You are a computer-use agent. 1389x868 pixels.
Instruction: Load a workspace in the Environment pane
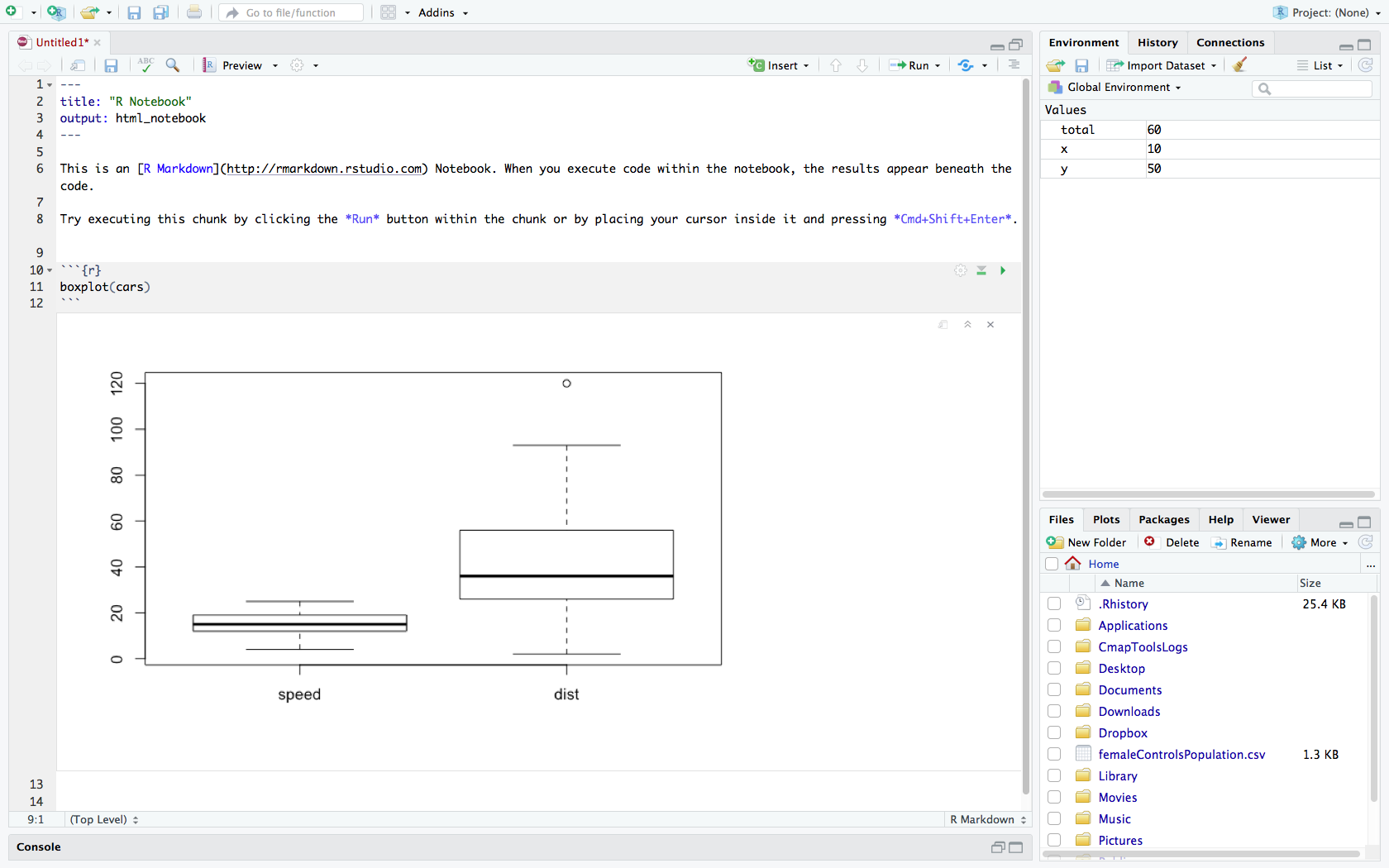tap(1056, 65)
